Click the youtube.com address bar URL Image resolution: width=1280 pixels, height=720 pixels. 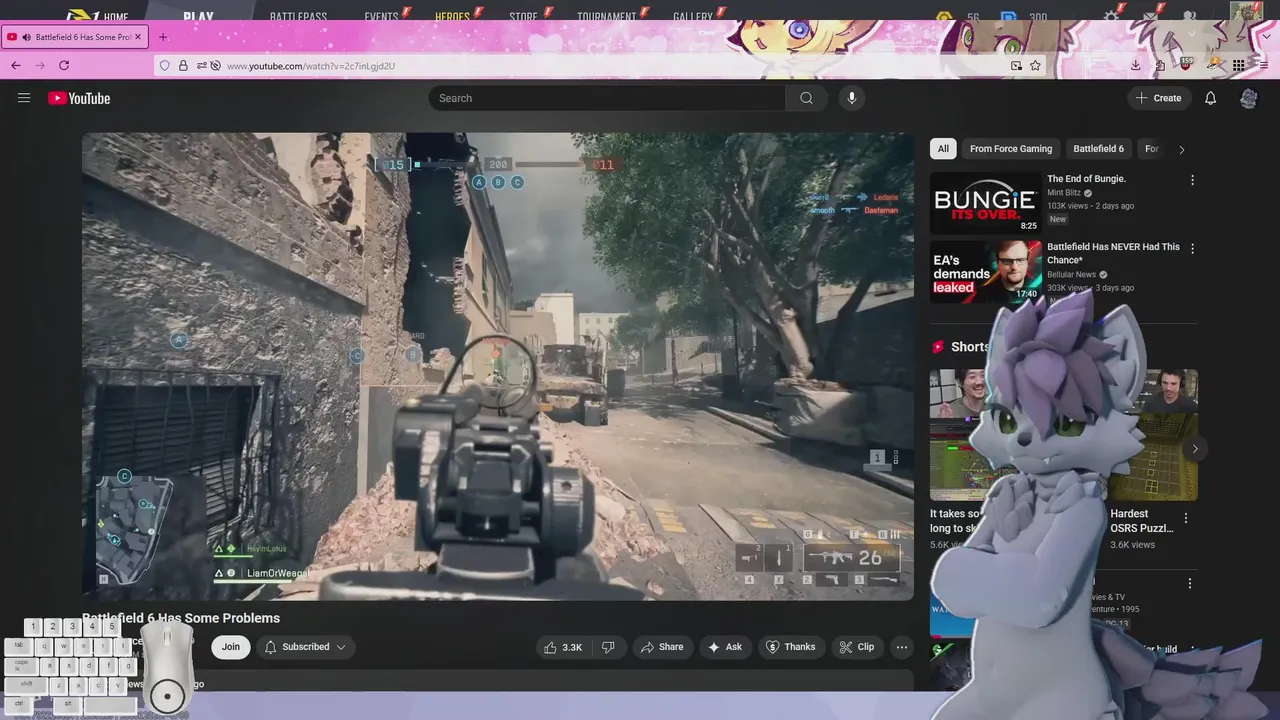pyautogui.click(x=310, y=66)
